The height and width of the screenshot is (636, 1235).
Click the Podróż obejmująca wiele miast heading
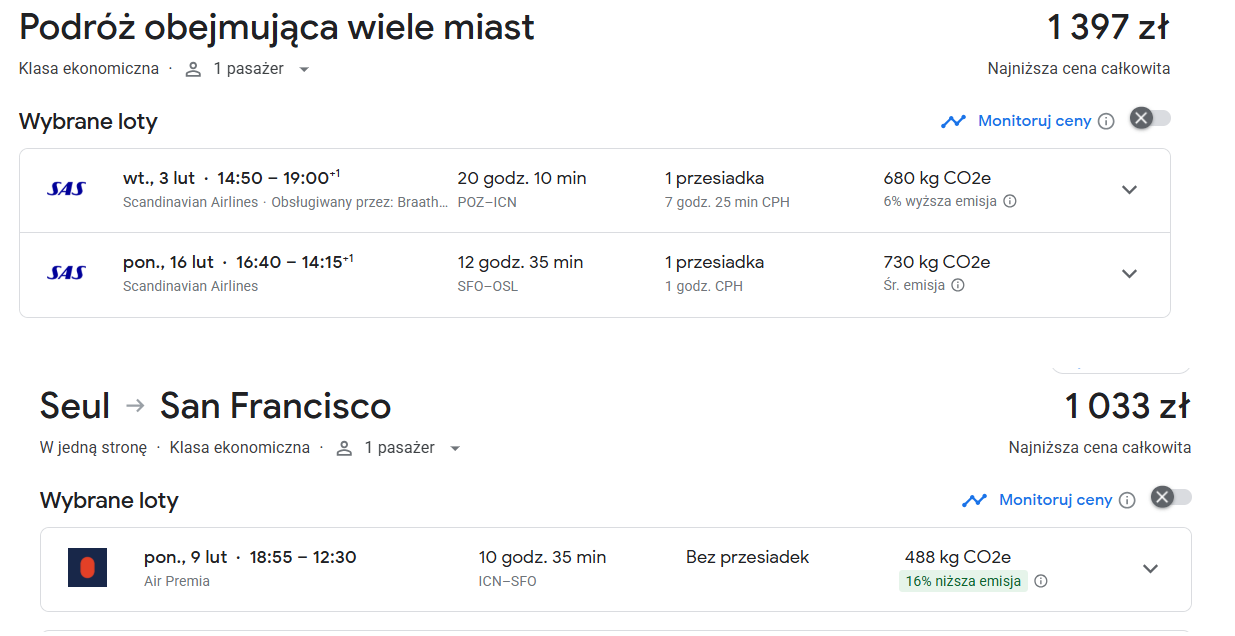(x=277, y=28)
